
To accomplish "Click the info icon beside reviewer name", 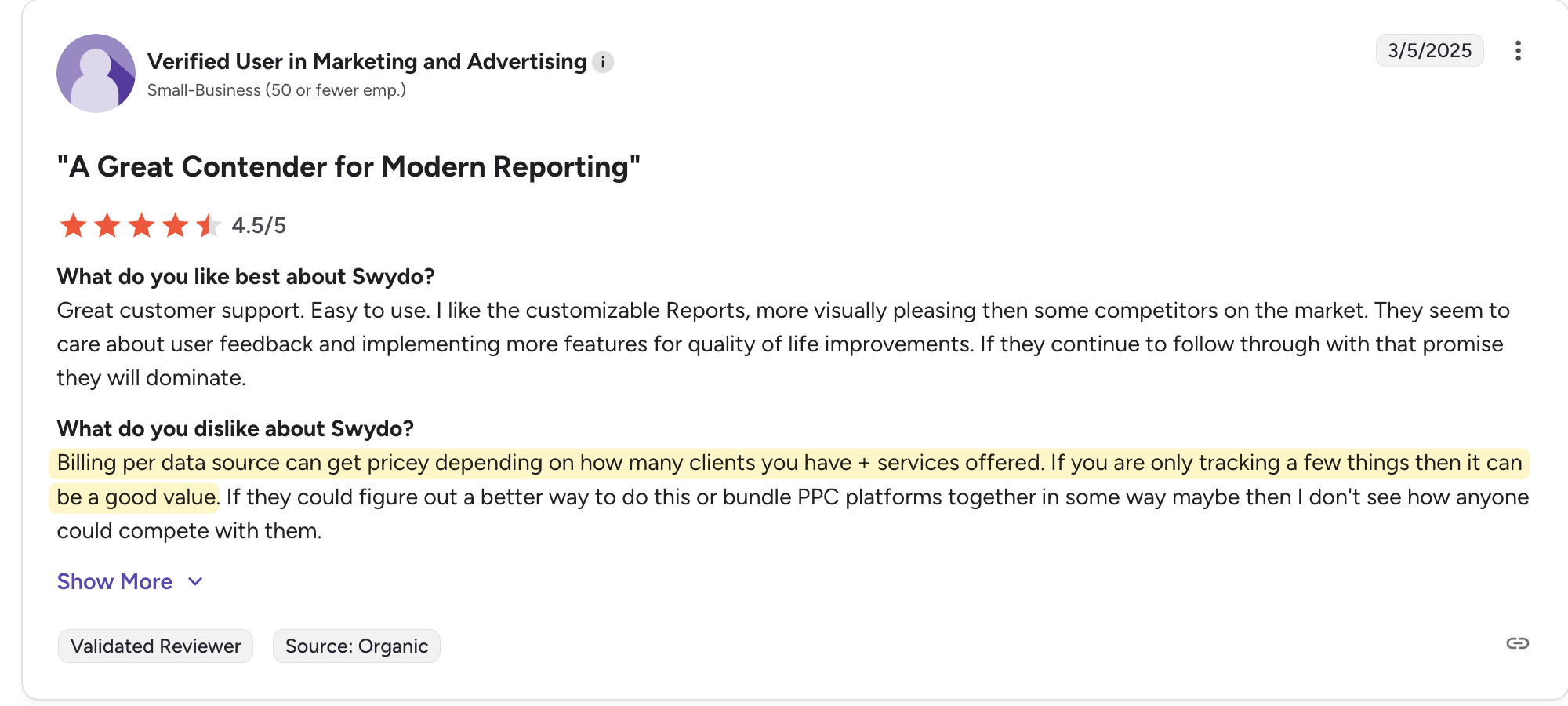I will tap(602, 62).
